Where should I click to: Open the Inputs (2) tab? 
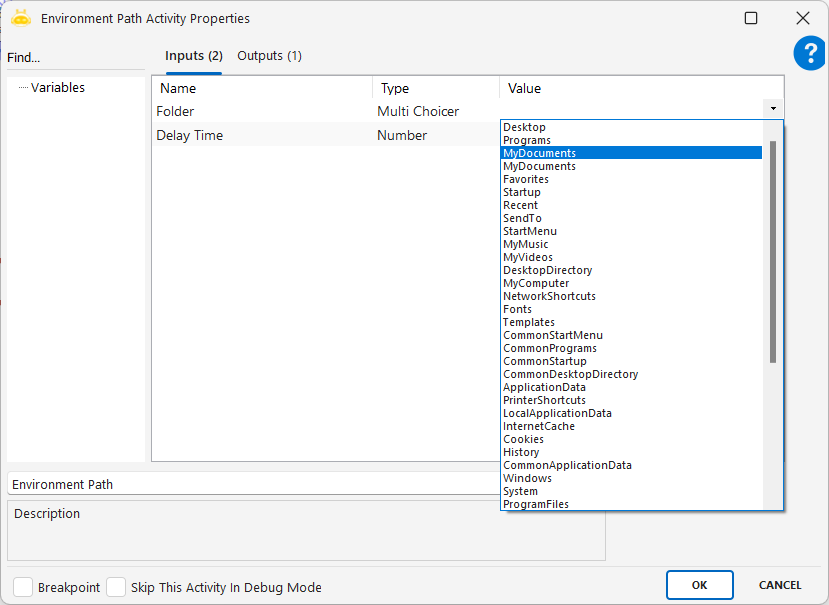pos(193,56)
